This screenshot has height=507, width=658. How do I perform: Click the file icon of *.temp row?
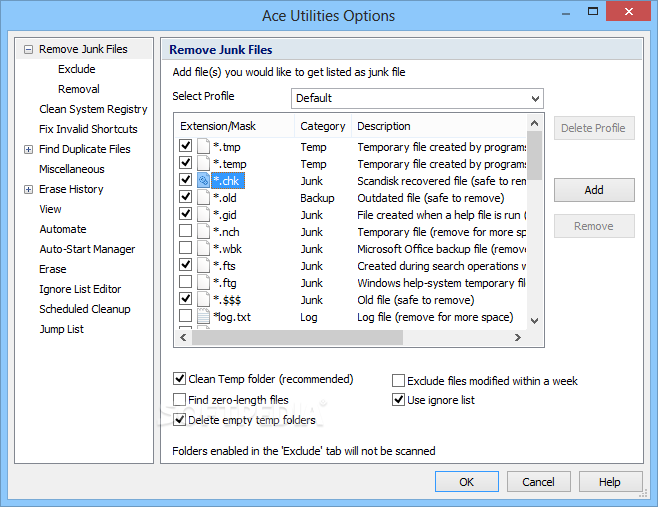click(x=204, y=163)
